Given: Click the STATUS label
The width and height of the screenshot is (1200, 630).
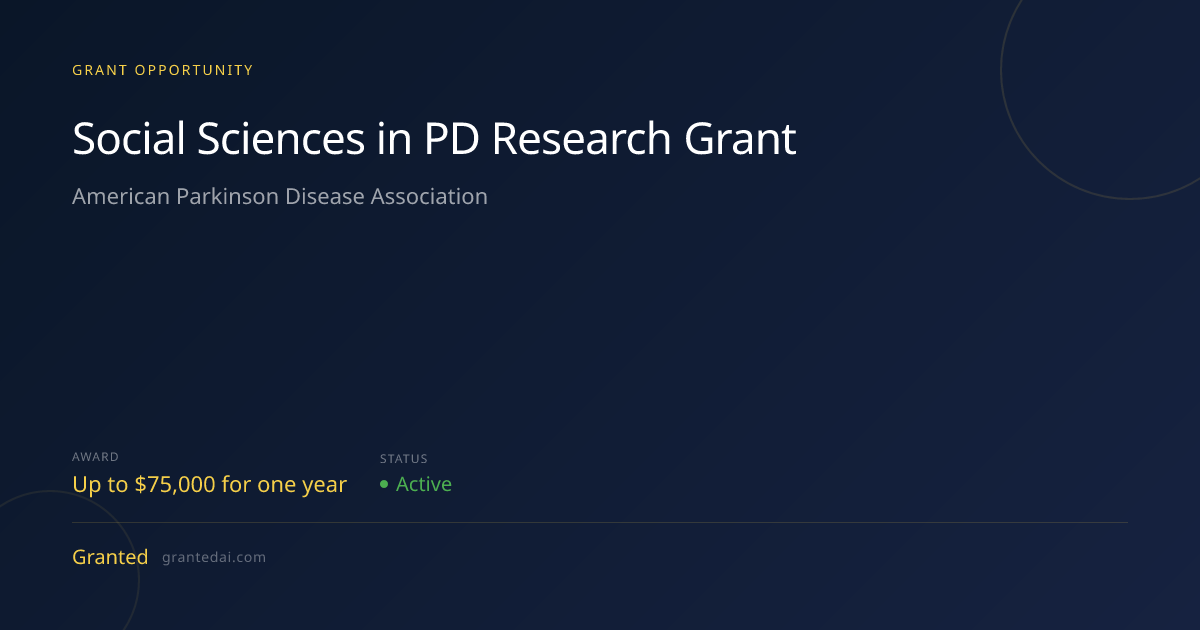Looking at the screenshot, I should [x=404, y=459].
